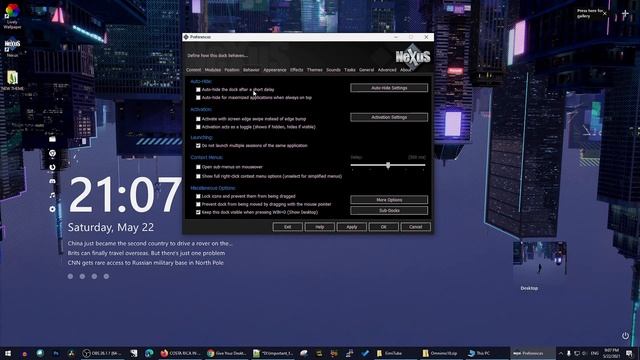Click the Cancel button in Preferences
This screenshot has width=640, height=360.
[x=416, y=227]
